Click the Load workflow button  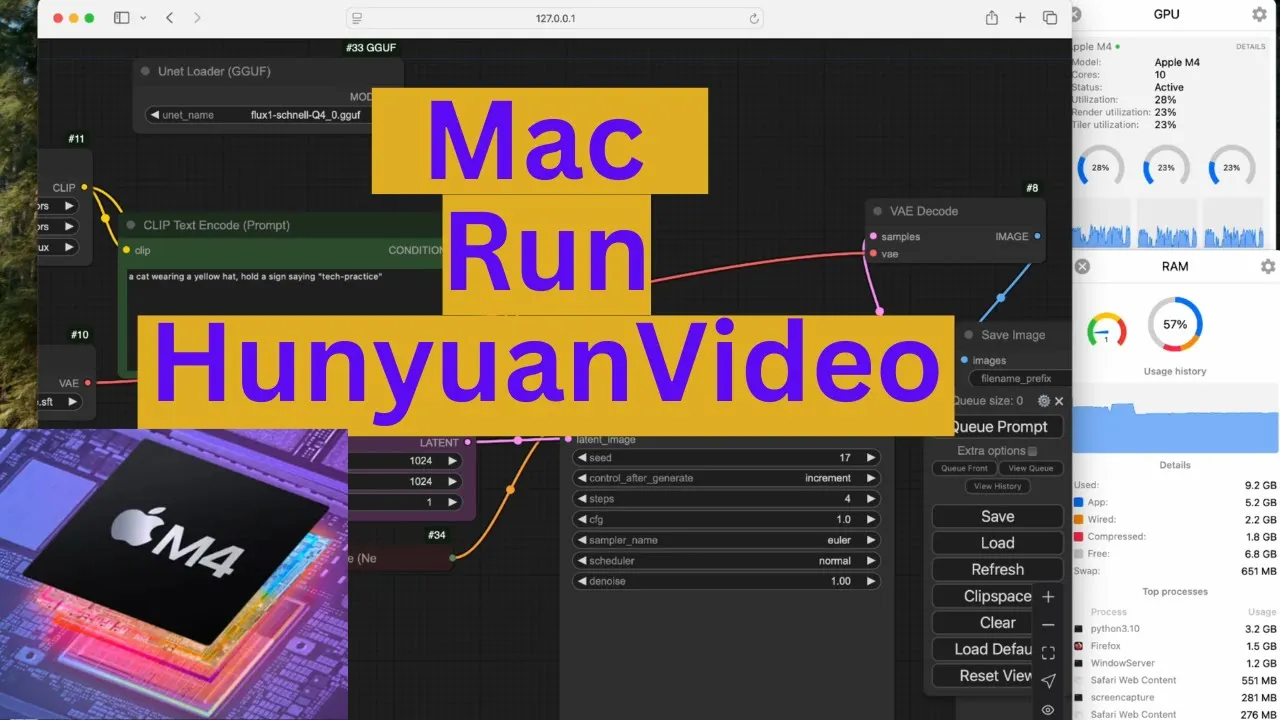coord(997,543)
